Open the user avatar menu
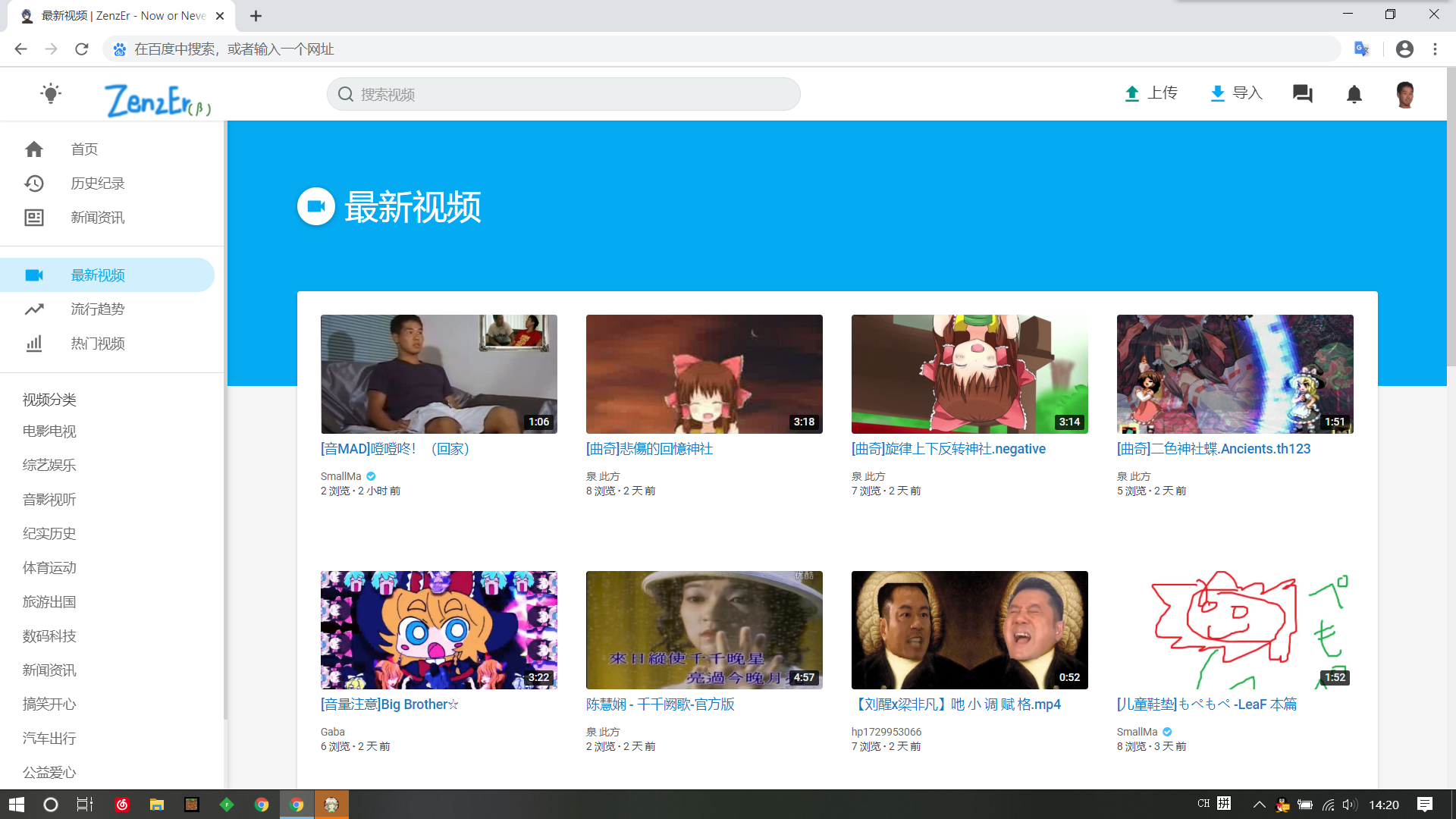 (1404, 94)
